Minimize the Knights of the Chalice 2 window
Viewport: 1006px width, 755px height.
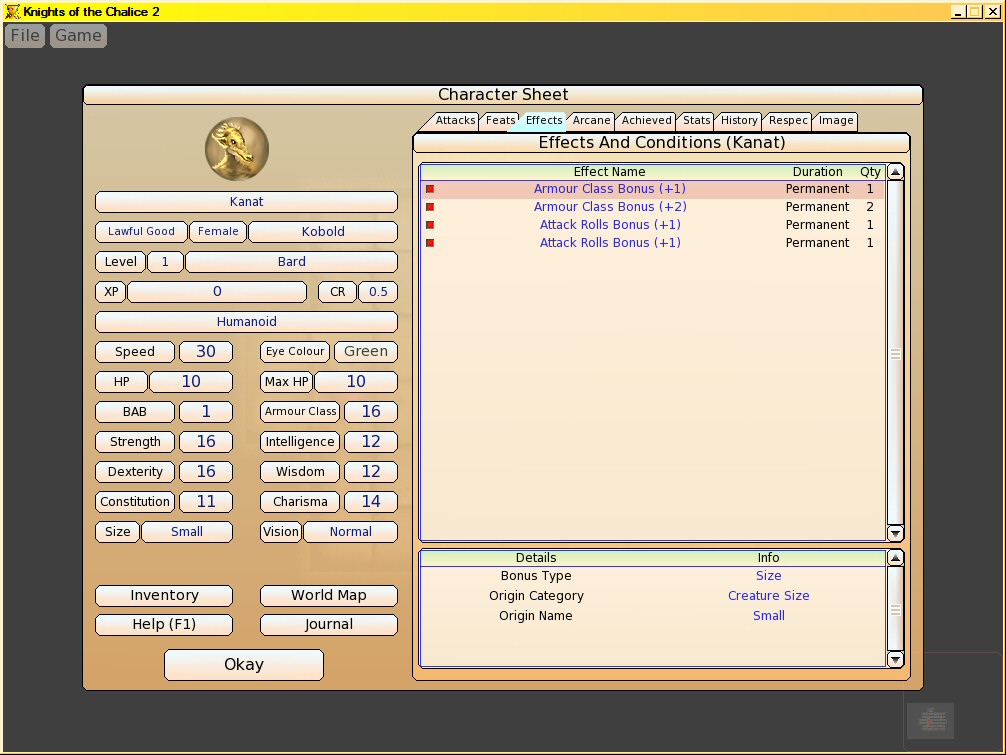pos(958,12)
